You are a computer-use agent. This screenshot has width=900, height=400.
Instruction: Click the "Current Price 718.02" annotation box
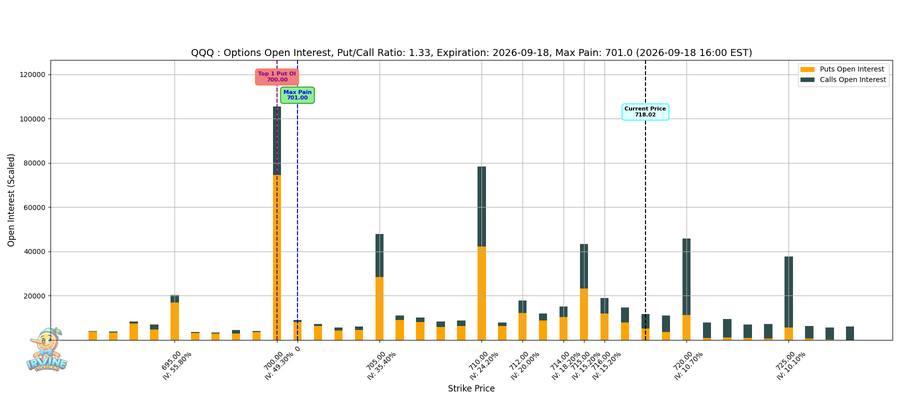pyautogui.click(x=645, y=112)
